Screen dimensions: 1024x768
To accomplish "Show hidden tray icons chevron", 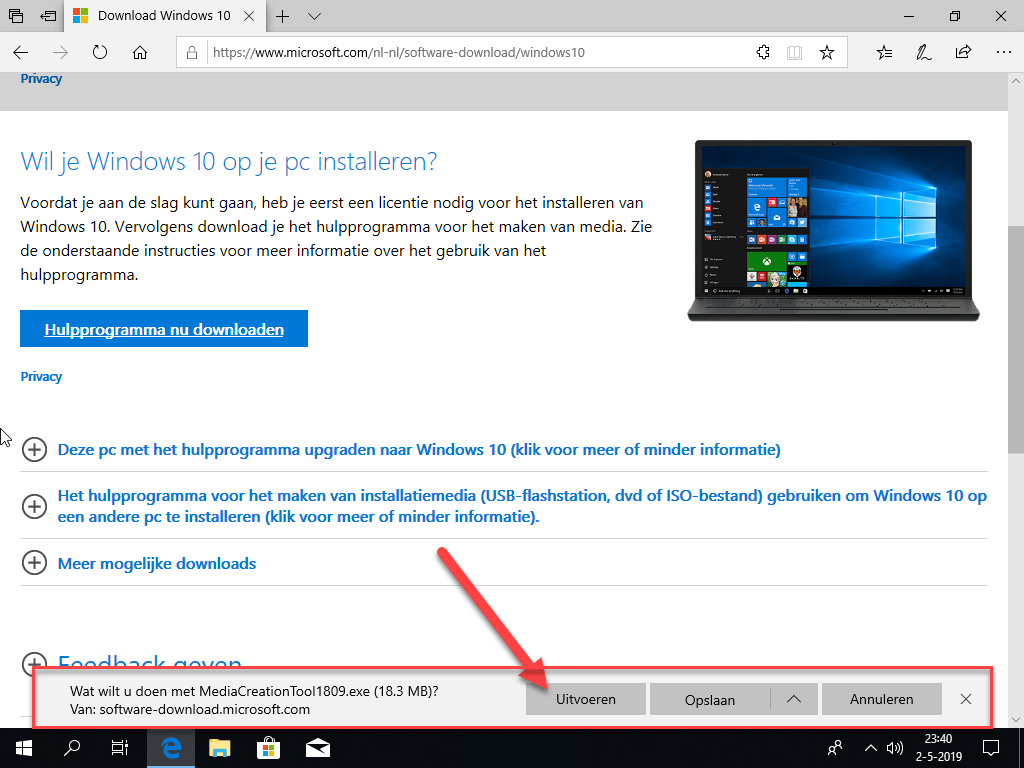I will (x=871, y=748).
